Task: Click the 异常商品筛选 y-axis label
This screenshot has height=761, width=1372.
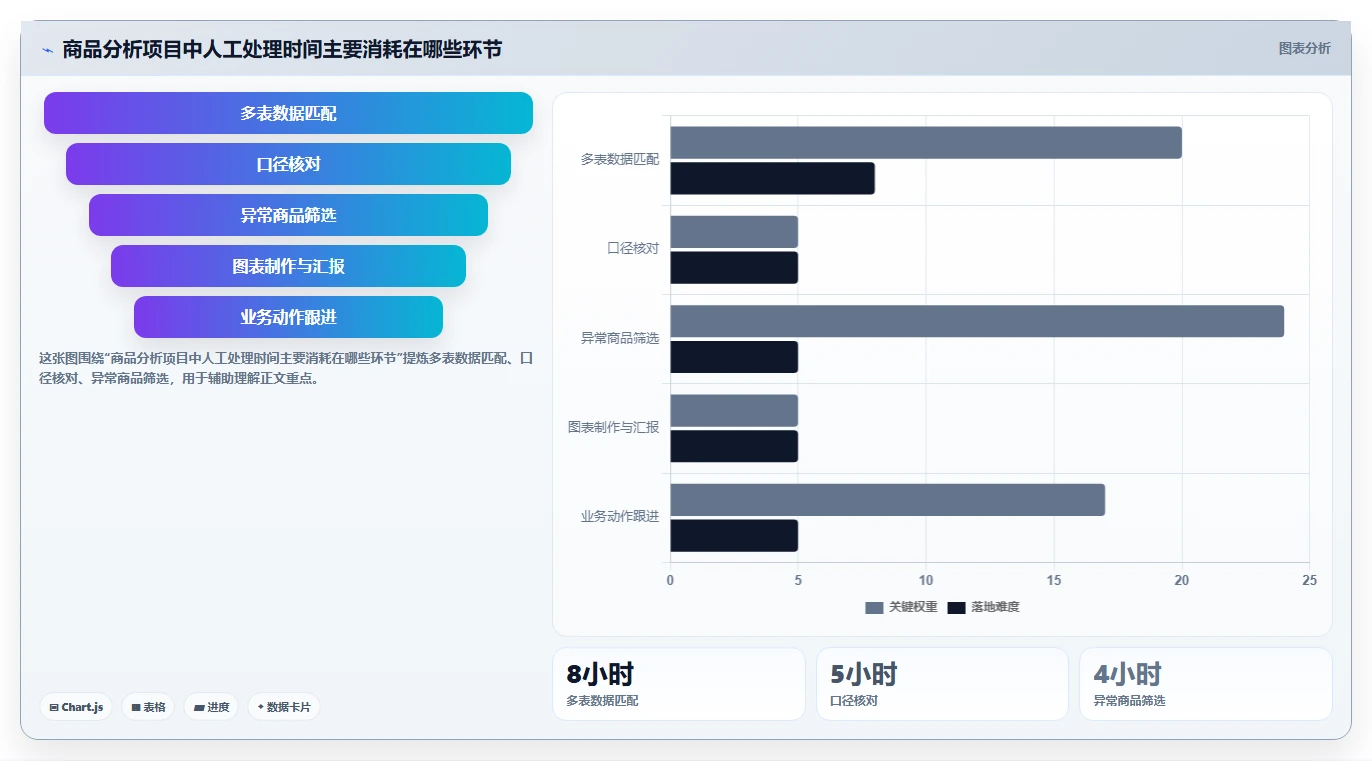Action: (x=620, y=338)
